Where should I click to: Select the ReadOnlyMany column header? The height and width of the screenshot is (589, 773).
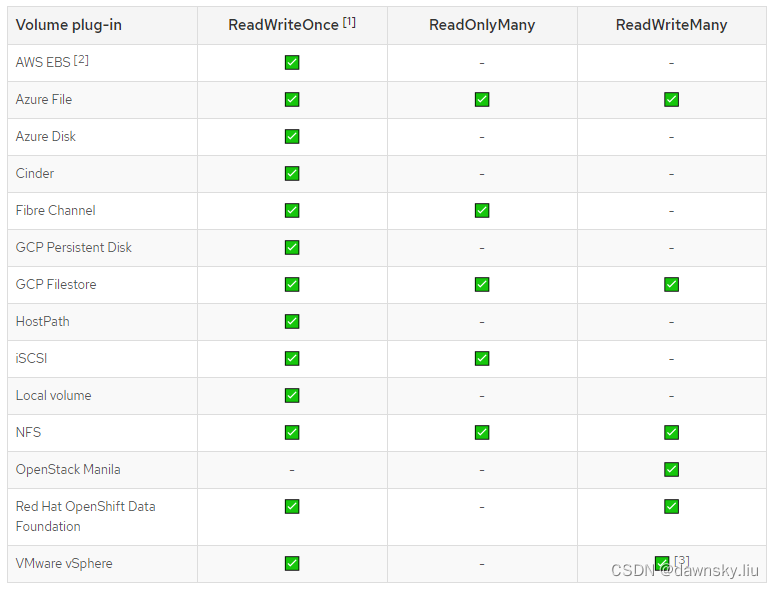coord(482,25)
